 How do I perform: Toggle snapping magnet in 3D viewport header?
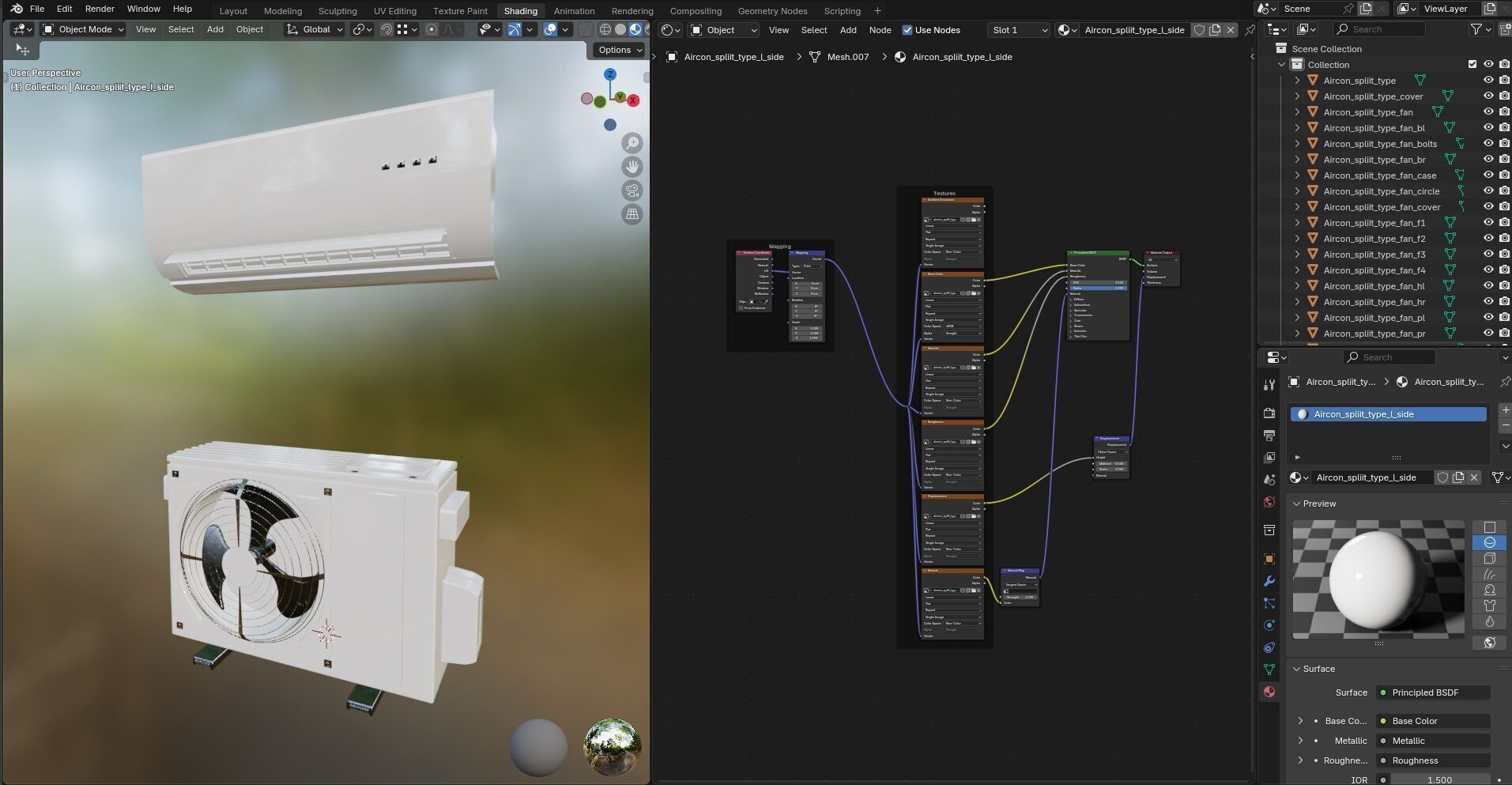[x=386, y=29]
